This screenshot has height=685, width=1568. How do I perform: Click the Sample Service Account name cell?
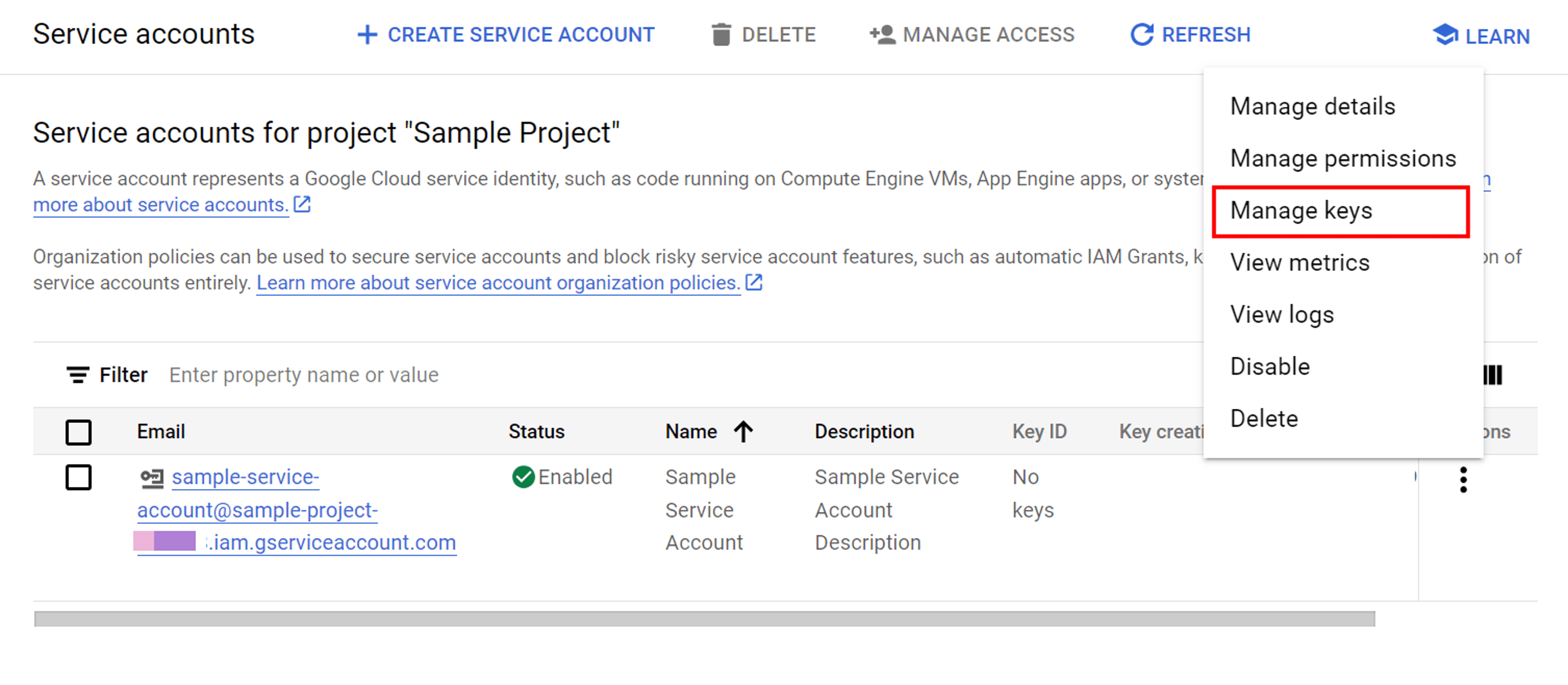tap(704, 510)
